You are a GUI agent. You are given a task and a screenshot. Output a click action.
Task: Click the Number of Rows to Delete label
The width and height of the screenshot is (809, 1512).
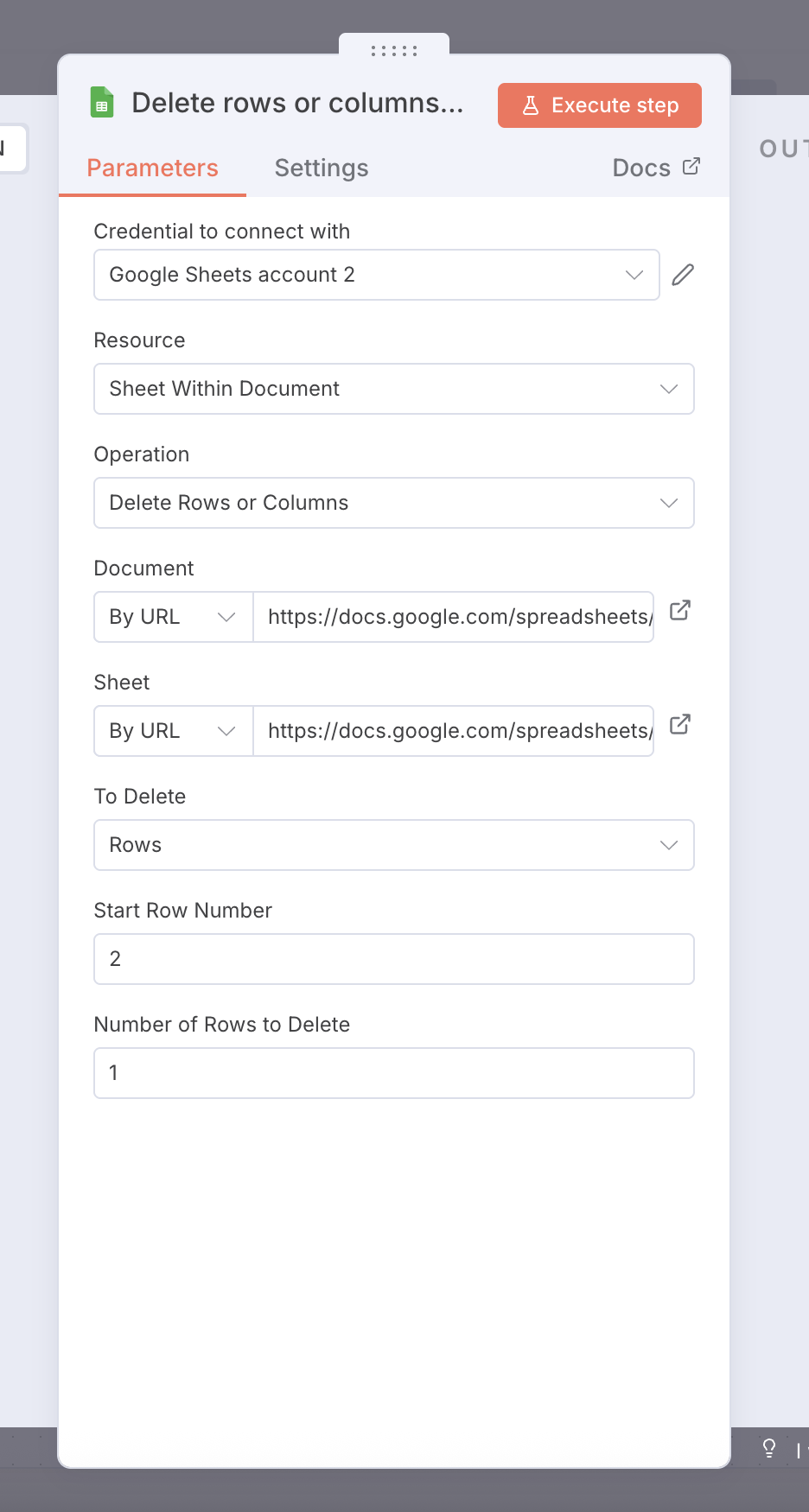click(x=222, y=1025)
